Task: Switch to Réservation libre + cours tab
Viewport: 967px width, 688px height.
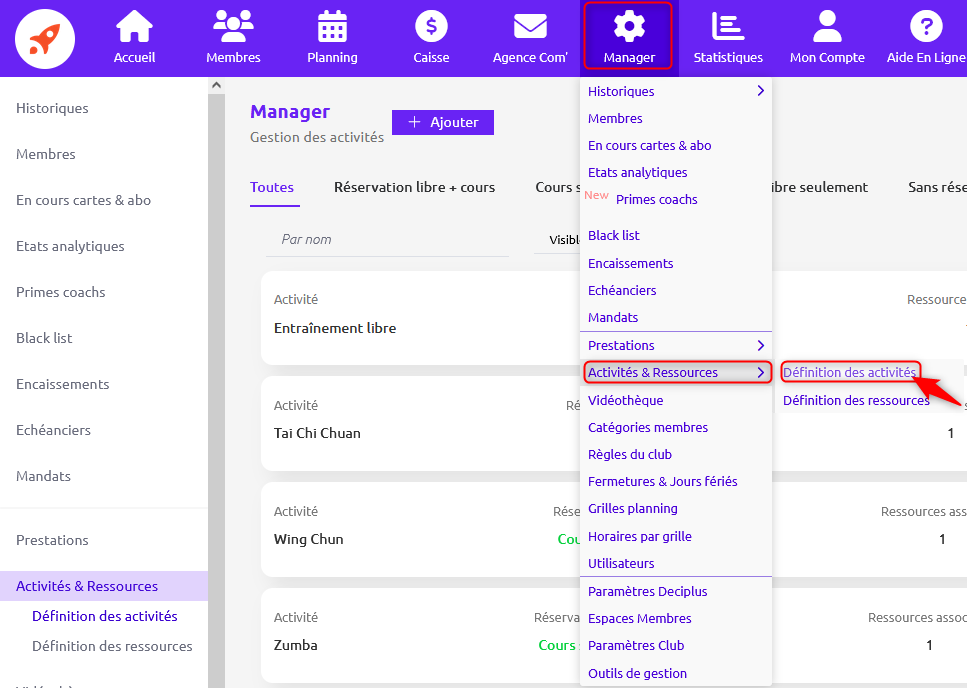Action: pos(414,187)
